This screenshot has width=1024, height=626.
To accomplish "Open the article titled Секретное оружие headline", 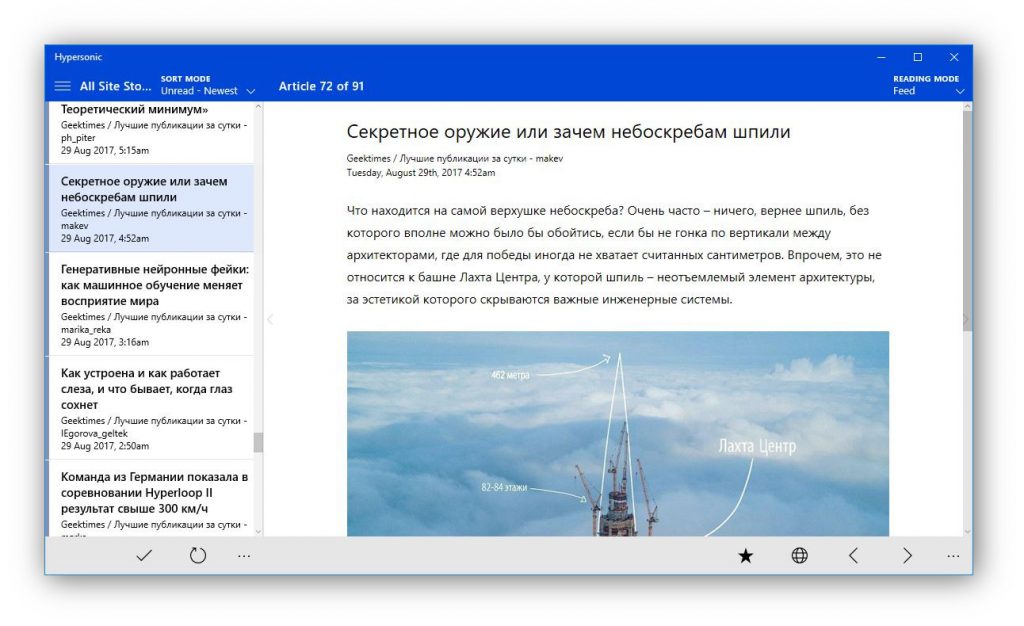I will [x=567, y=131].
